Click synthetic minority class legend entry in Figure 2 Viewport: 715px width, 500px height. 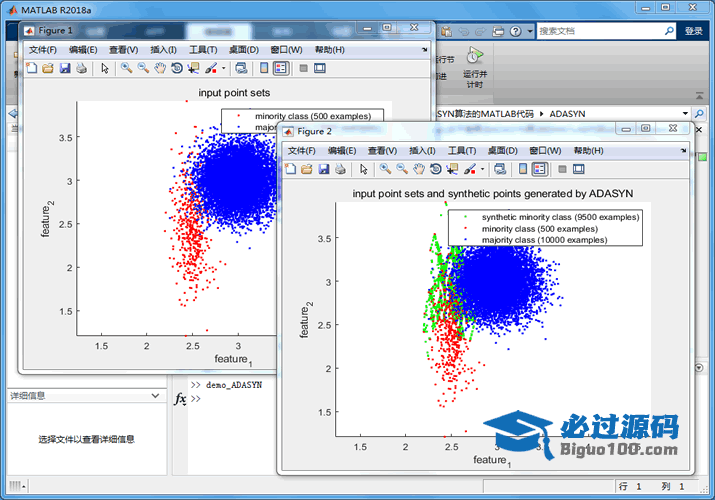560,217
